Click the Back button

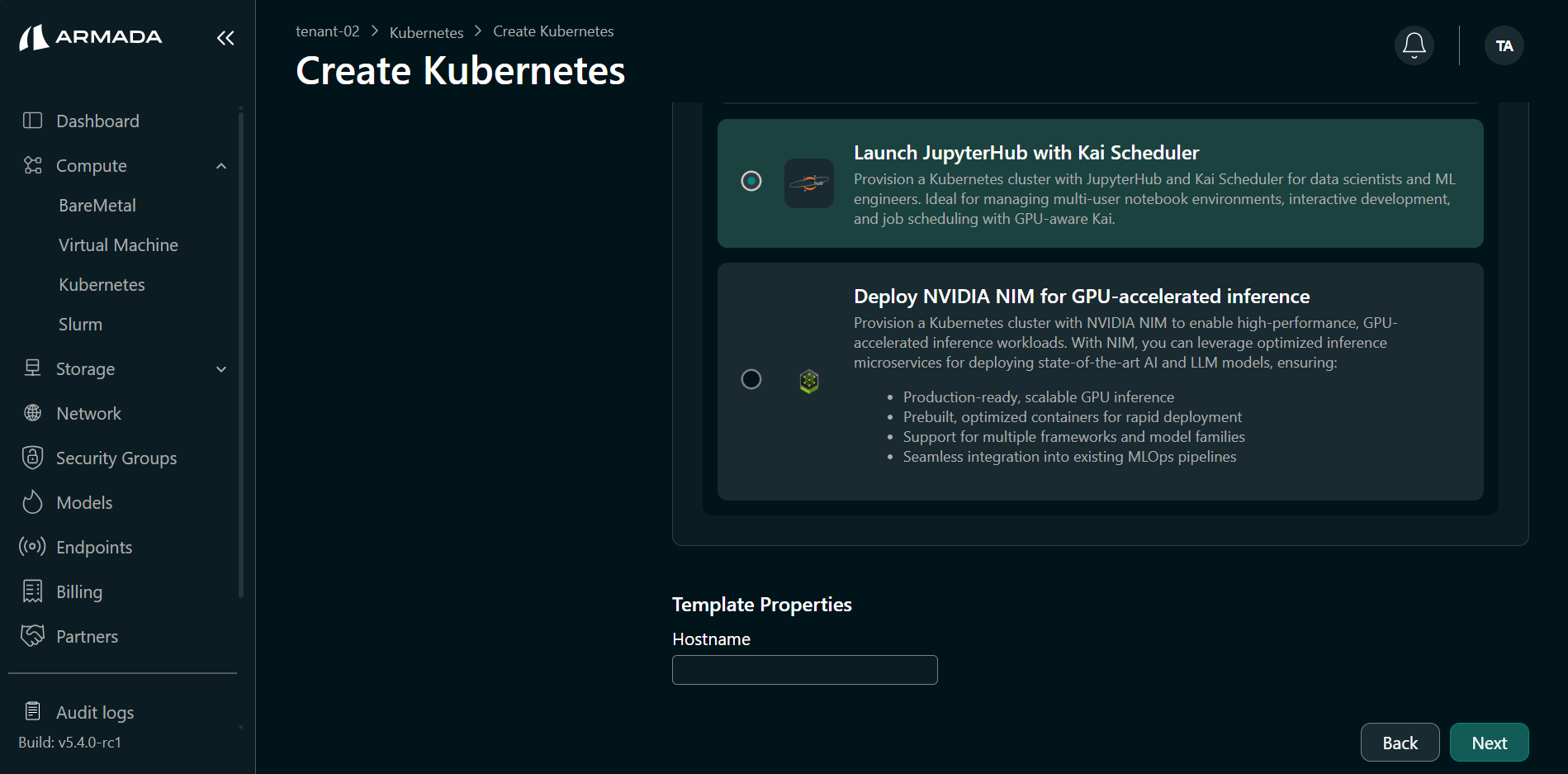[x=1400, y=743]
